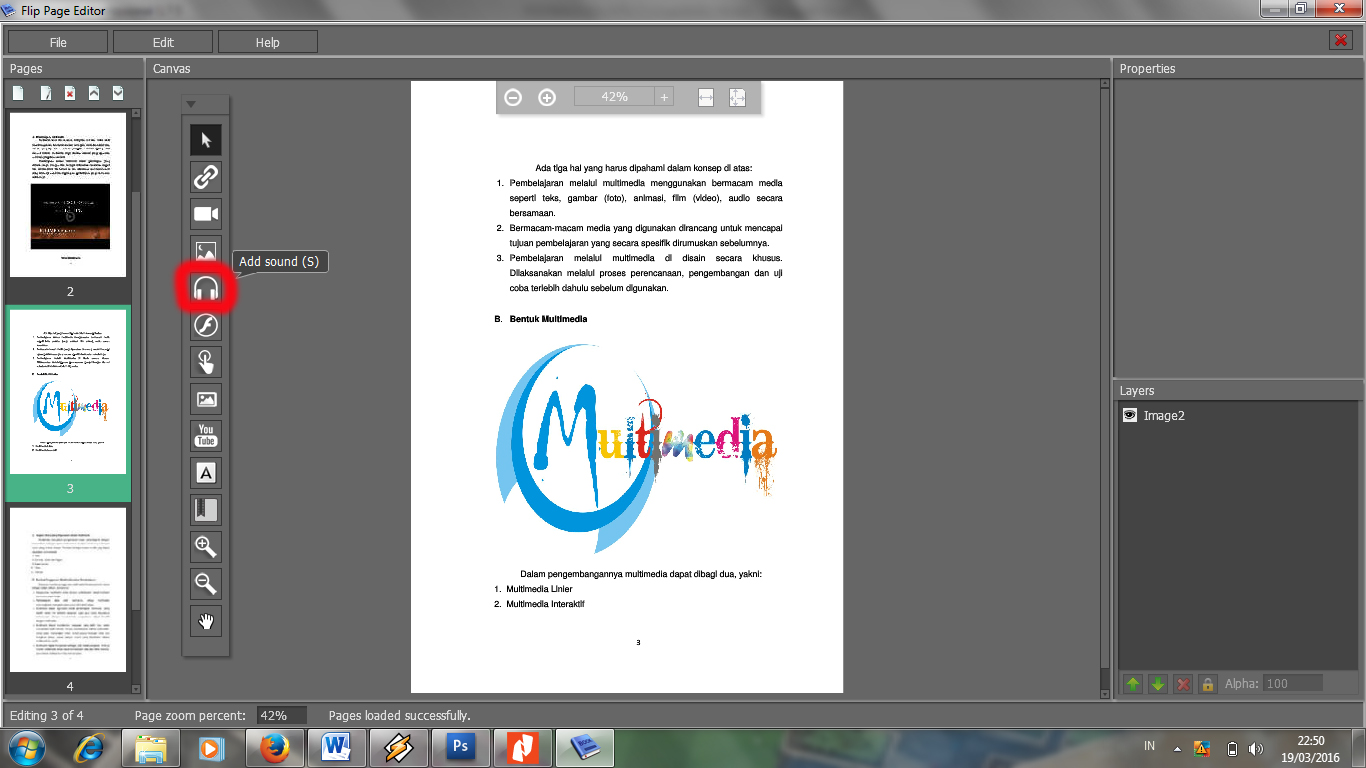1366x768 pixels.
Task: Click the 42% zoom field on canvas bar
Action: [x=615, y=97]
